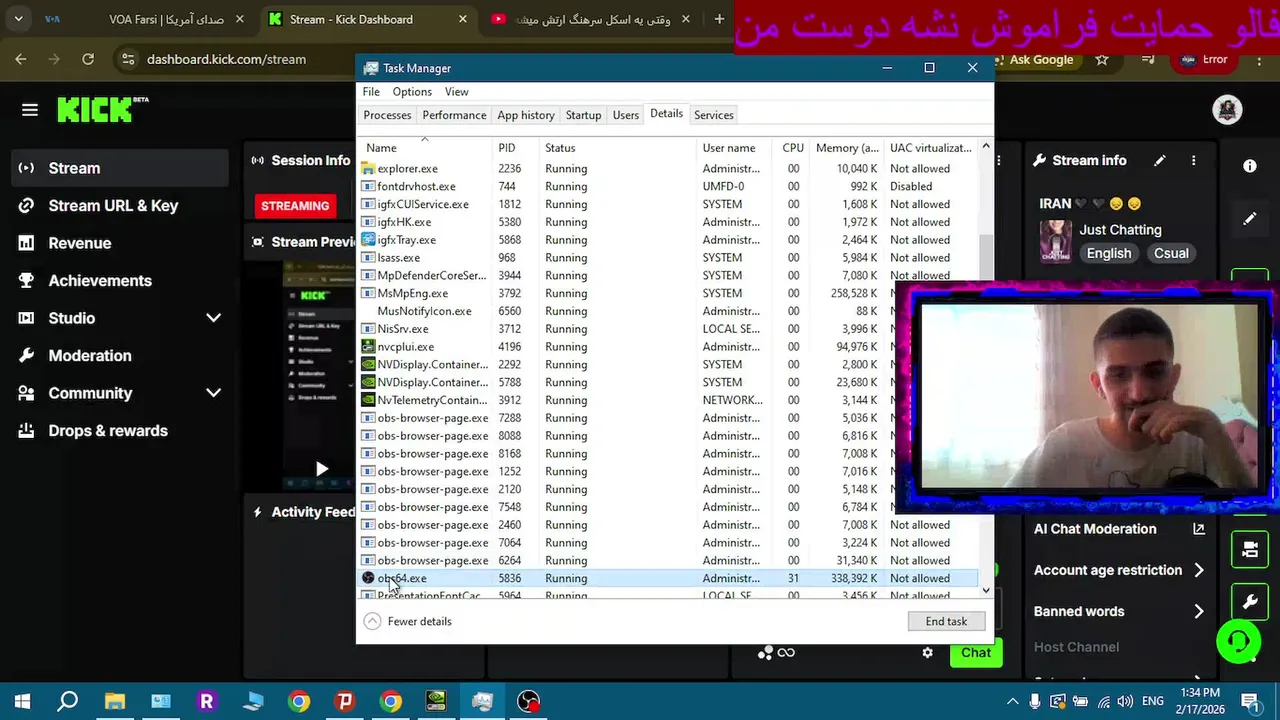
Task: Expand the Community sidebar section
Action: 213,393
